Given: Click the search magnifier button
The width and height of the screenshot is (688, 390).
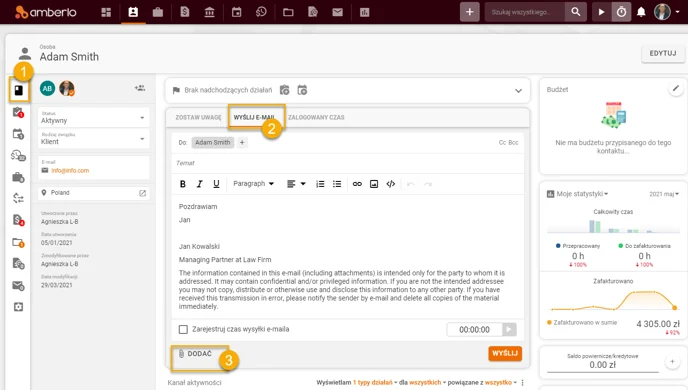Looking at the screenshot, I should click(x=576, y=12).
